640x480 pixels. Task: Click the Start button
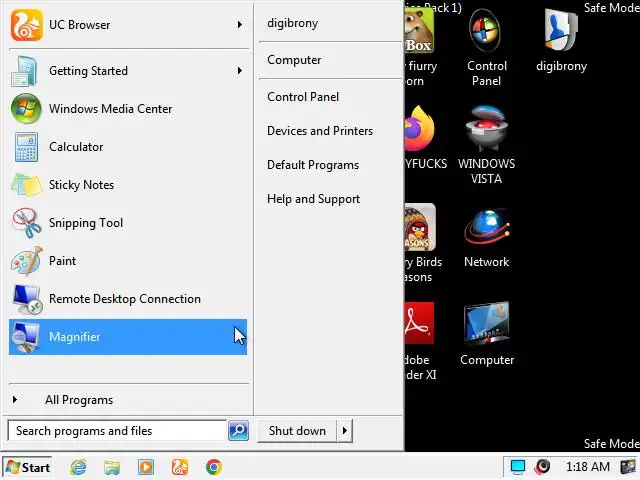pos(27,467)
